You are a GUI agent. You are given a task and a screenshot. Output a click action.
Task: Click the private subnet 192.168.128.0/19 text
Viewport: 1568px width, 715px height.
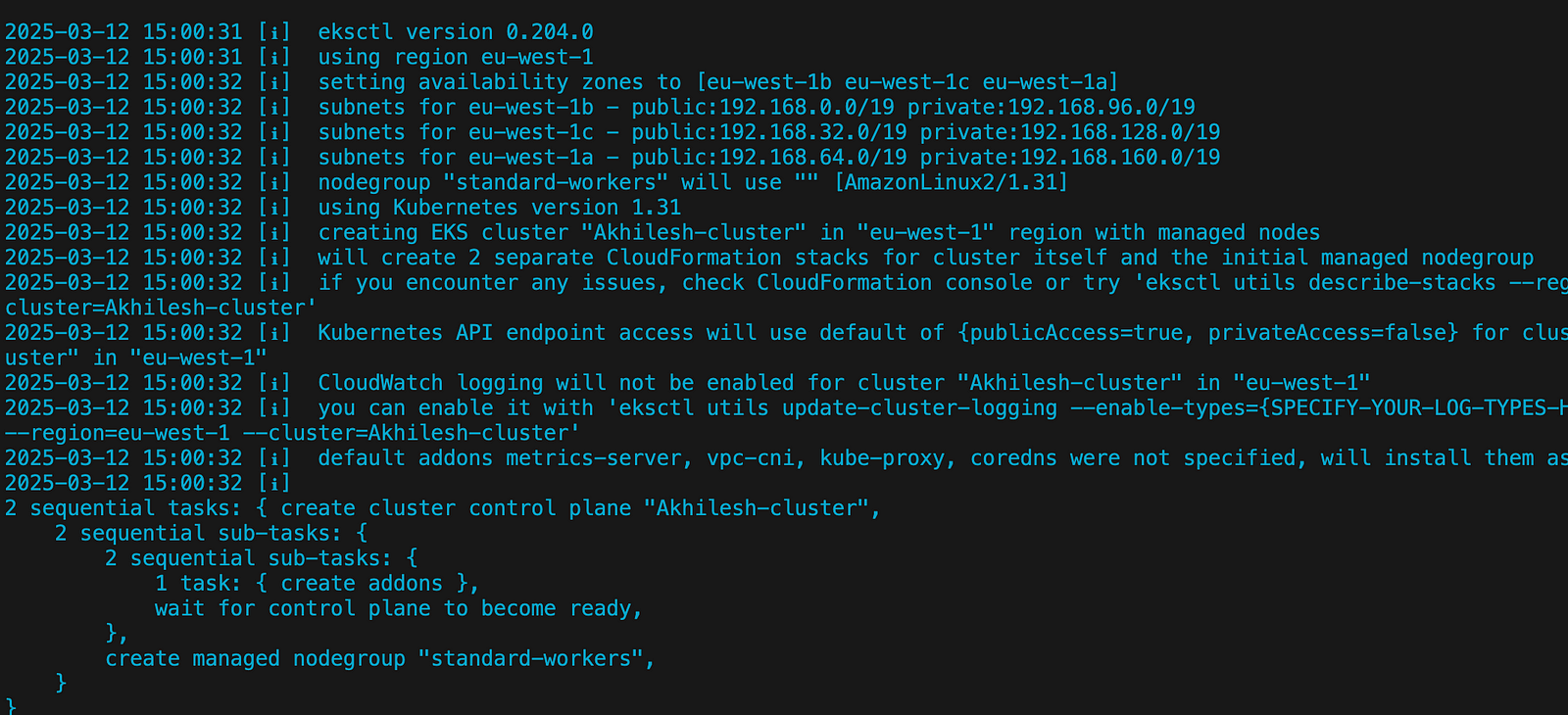coord(1070,132)
